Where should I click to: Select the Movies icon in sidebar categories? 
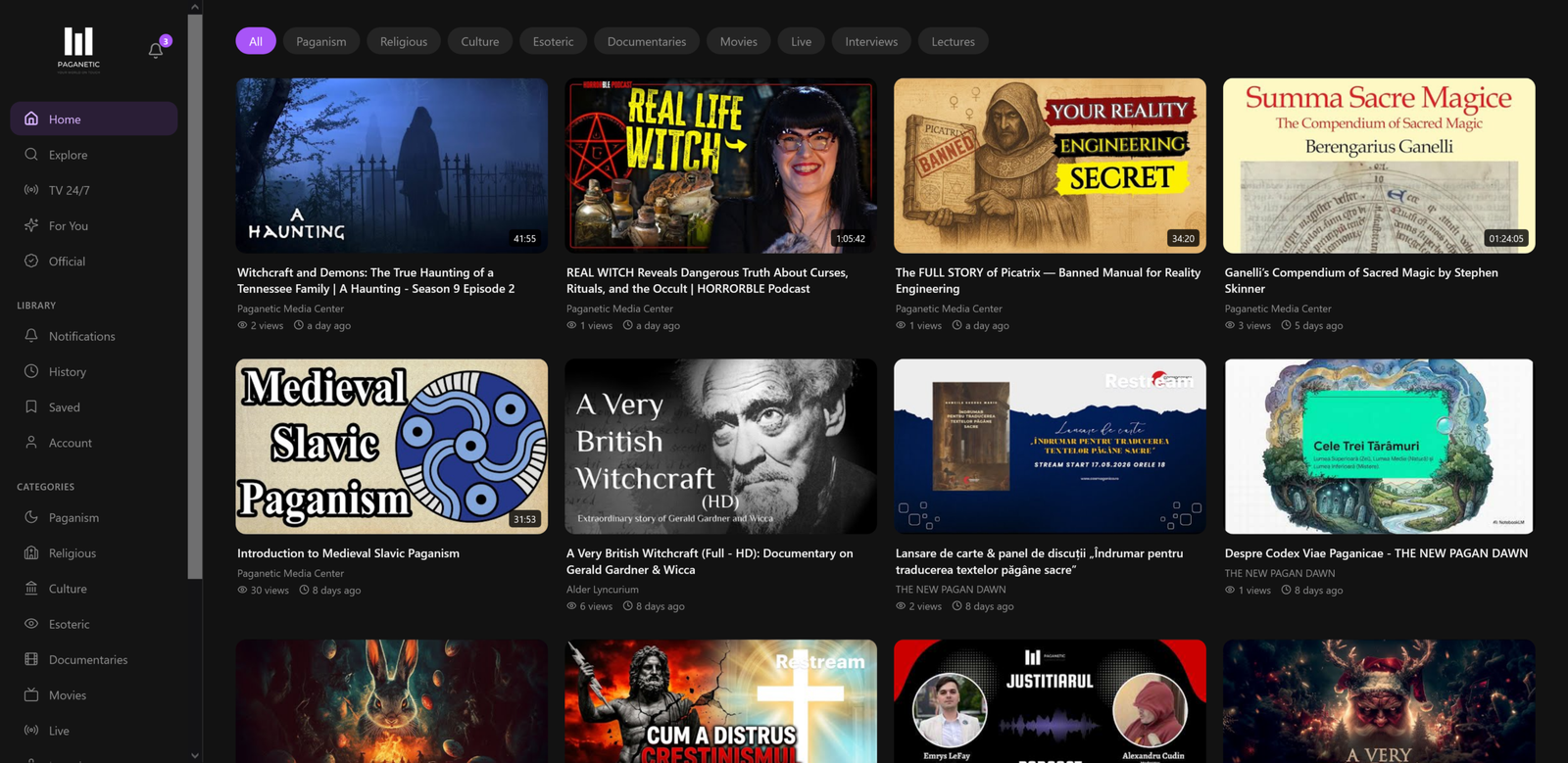[31, 695]
